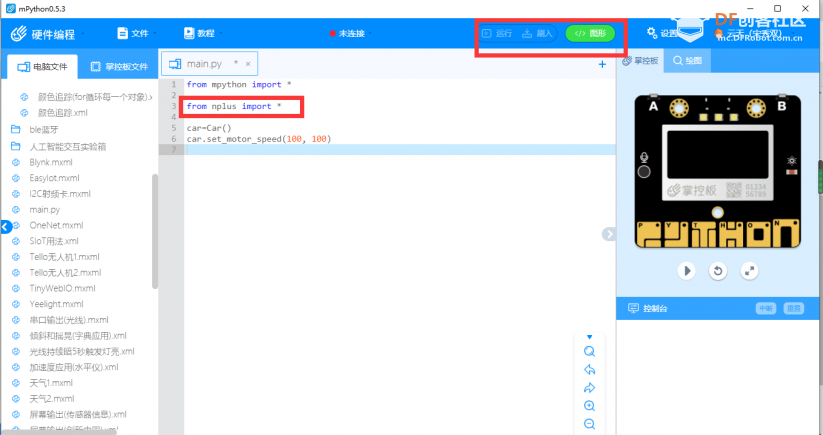
Task: Switch to the 掌控板 simulator tab
Action: pos(640,61)
